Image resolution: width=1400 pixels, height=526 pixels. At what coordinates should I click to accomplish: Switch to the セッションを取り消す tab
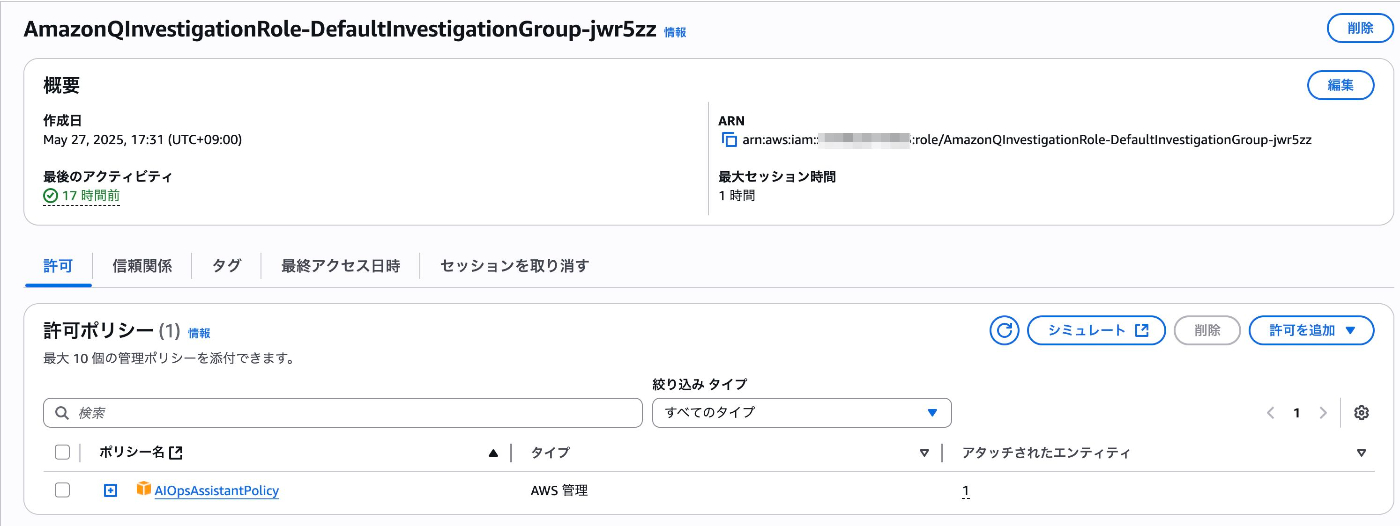[514, 266]
